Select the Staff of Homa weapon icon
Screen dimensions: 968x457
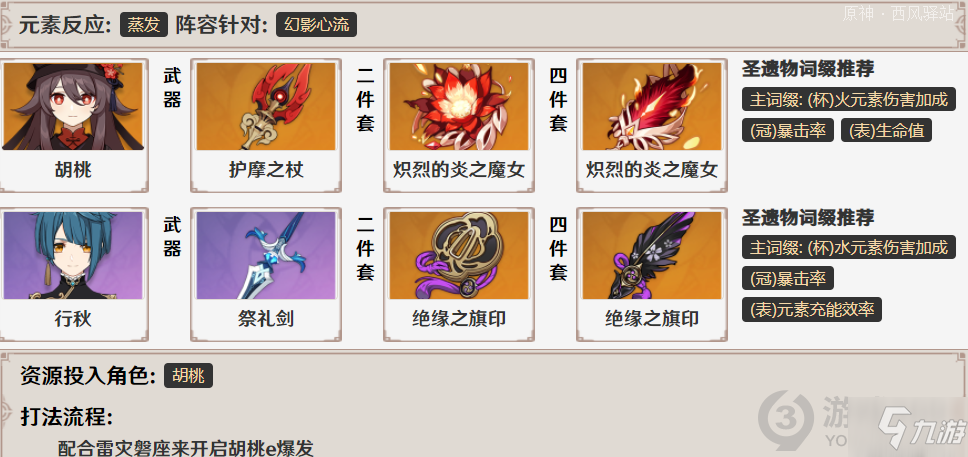coord(266,106)
